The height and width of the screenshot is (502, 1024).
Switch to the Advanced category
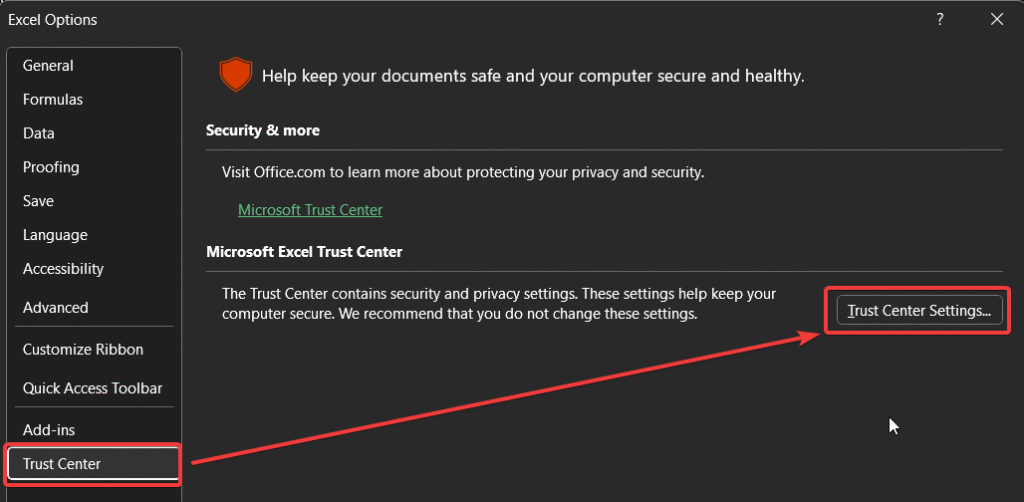click(55, 308)
